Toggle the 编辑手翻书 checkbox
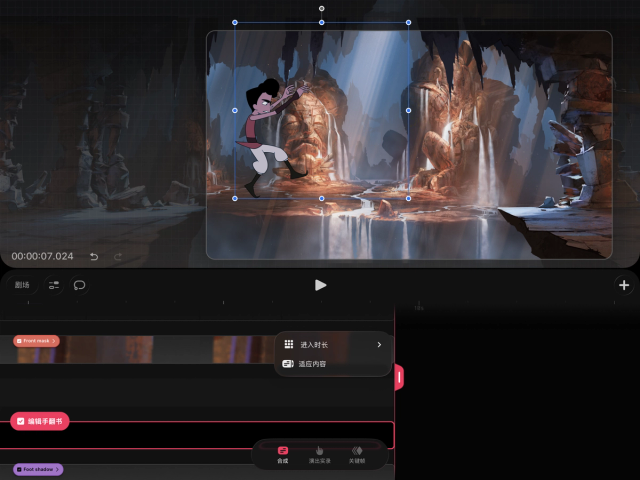 [20, 421]
